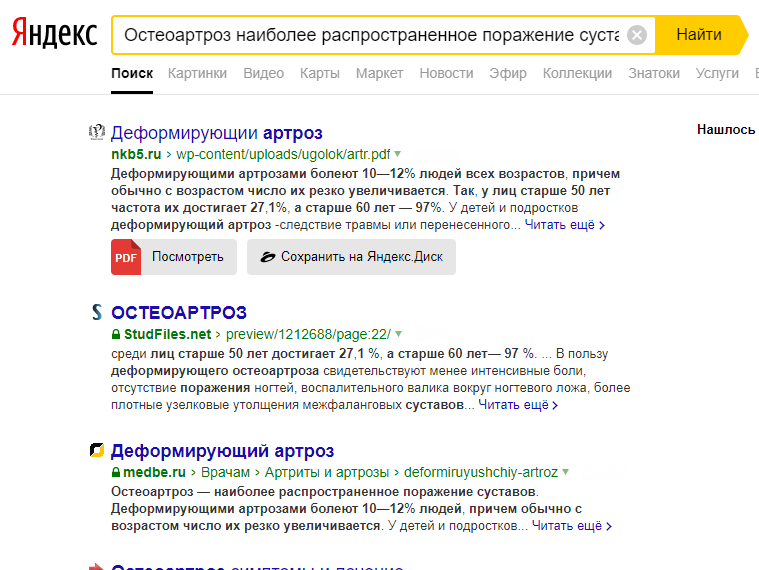
Task: Open 'Деформирующий артроз' medbe.ru result link
Action: click(x=222, y=451)
